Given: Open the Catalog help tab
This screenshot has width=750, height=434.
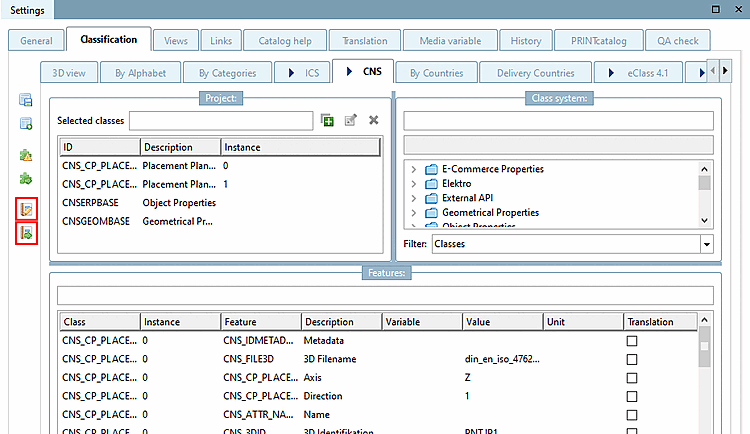Looking at the screenshot, I should [285, 41].
